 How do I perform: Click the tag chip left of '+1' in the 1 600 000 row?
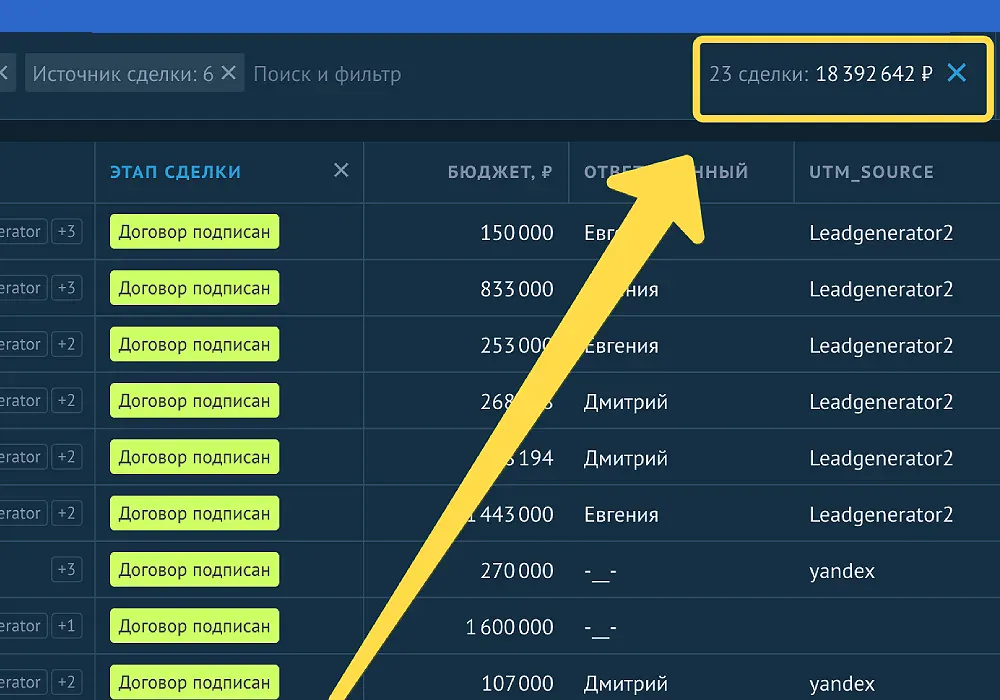click(x=23, y=626)
